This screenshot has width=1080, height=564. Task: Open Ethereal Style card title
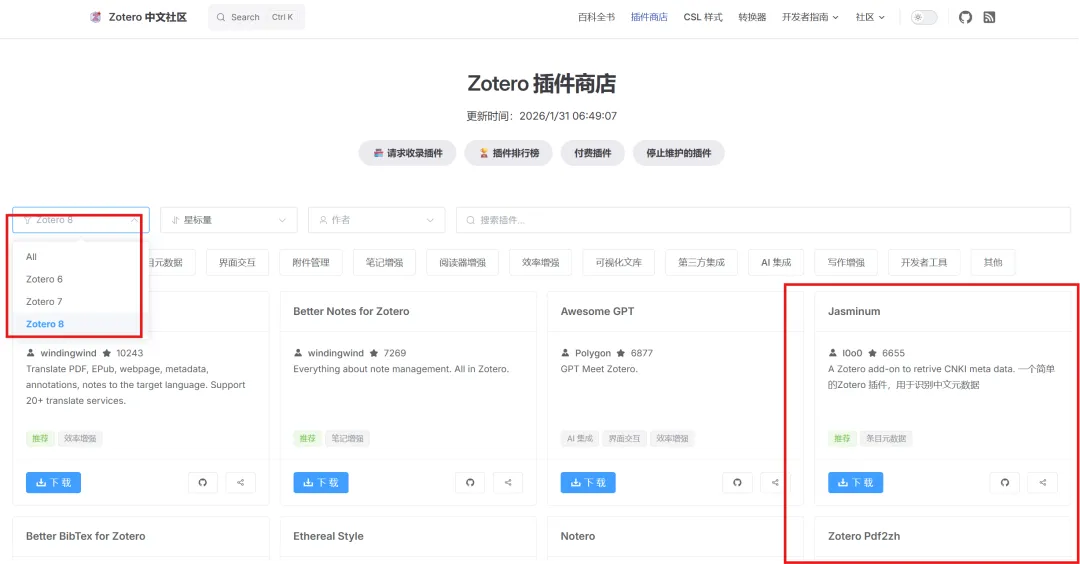click(329, 536)
